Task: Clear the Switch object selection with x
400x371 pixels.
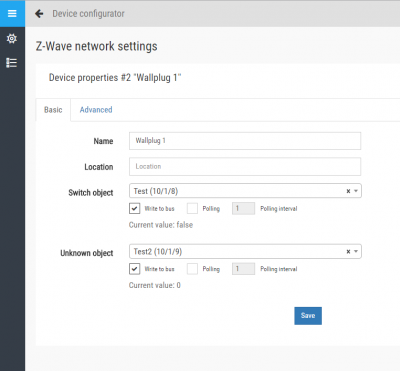Action: [348, 191]
